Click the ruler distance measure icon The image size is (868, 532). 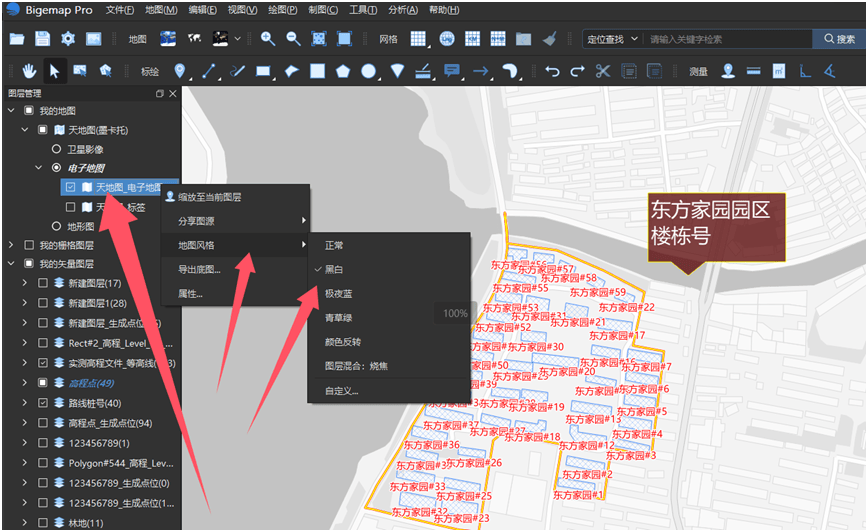[x=753, y=71]
